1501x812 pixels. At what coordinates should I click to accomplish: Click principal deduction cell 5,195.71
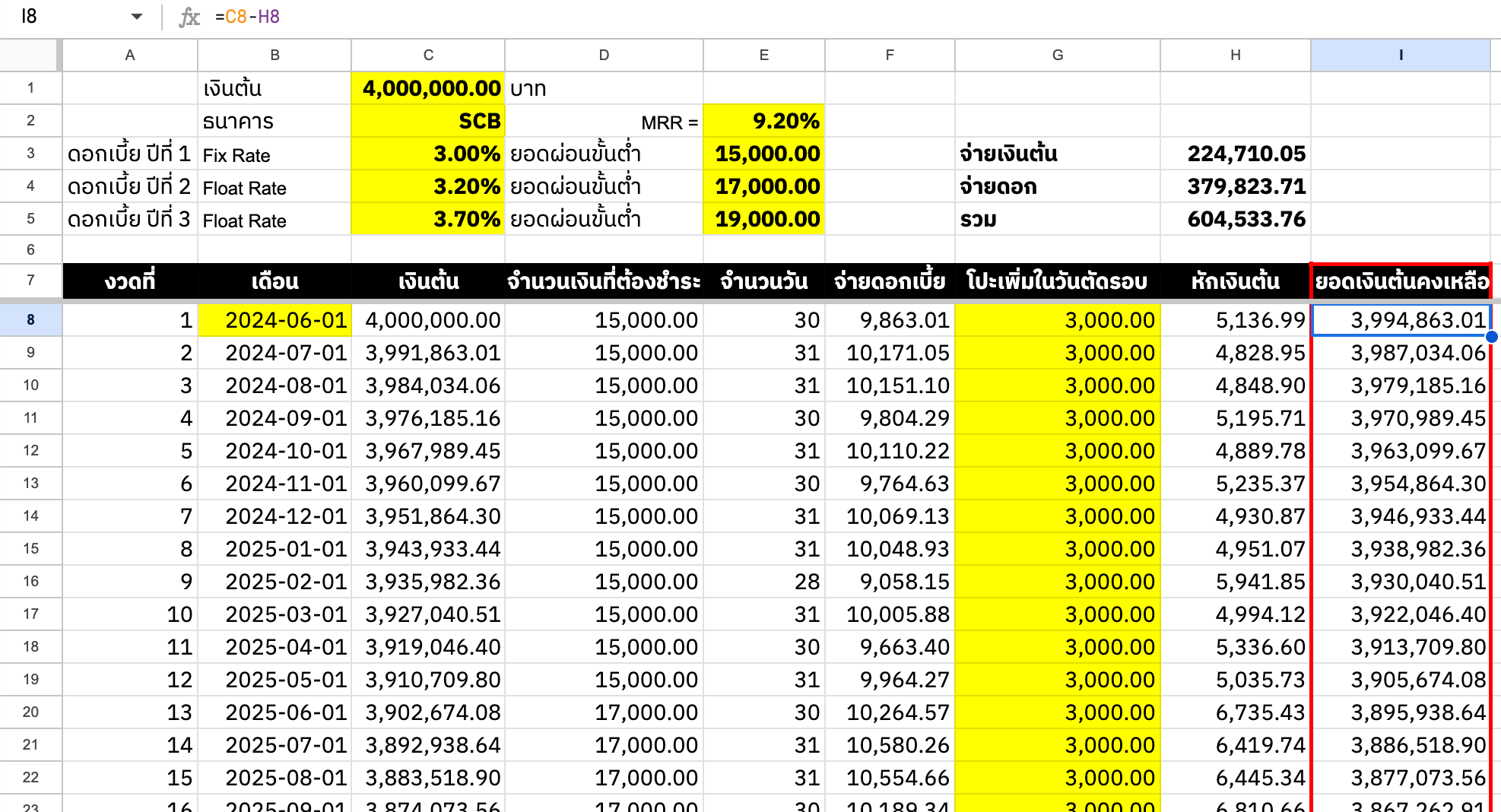tap(1236, 418)
